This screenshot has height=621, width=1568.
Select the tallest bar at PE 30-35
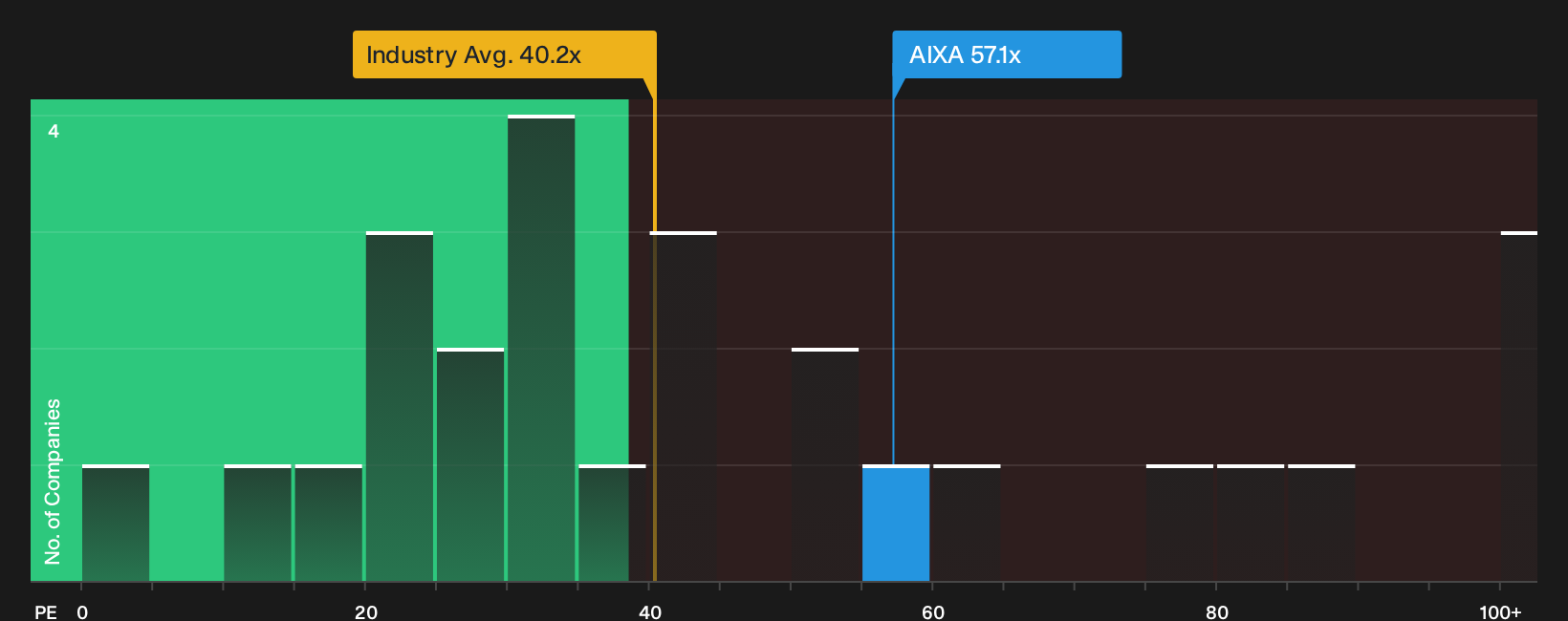pyautogui.click(x=541, y=349)
